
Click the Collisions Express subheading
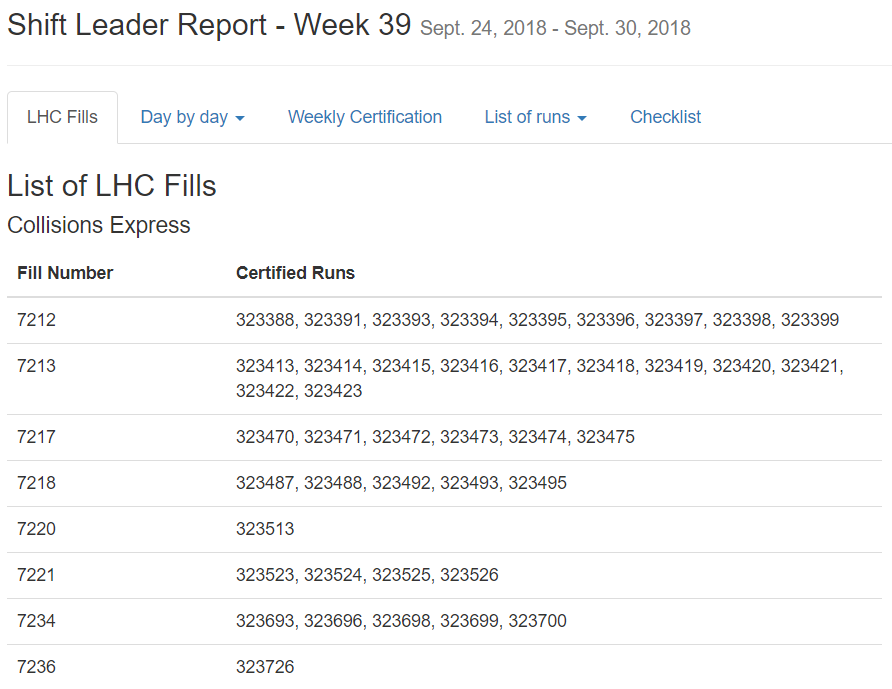[99, 225]
